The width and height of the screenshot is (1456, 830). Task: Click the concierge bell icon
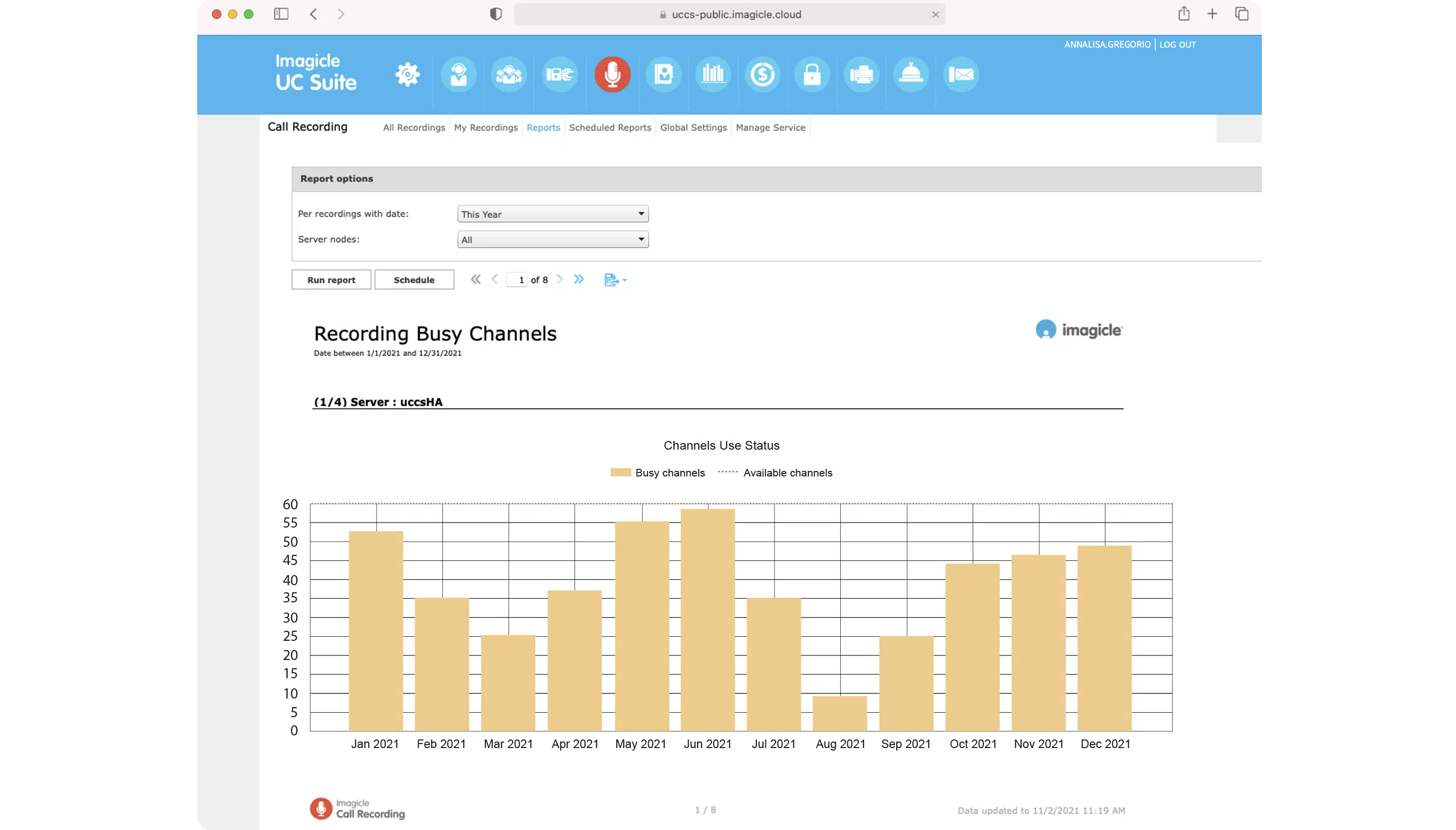(x=911, y=75)
